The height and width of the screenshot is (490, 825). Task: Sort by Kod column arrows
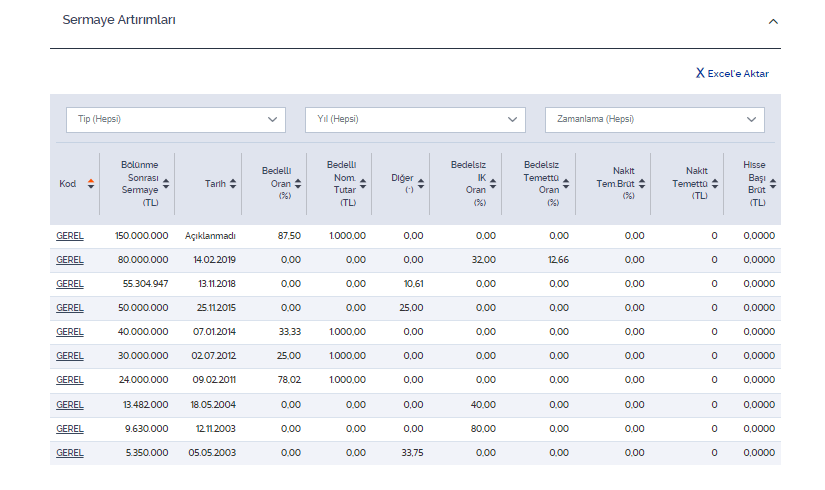click(x=91, y=184)
